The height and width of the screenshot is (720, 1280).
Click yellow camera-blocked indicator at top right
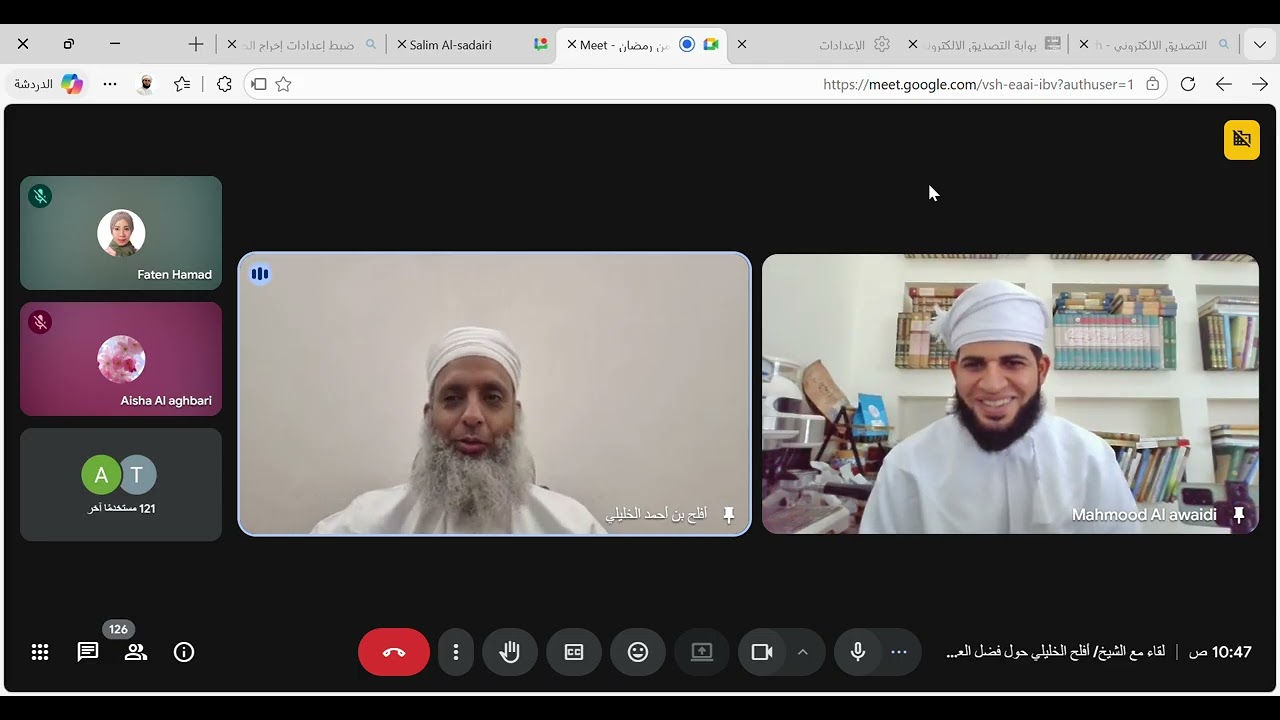tap(1242, 140)
